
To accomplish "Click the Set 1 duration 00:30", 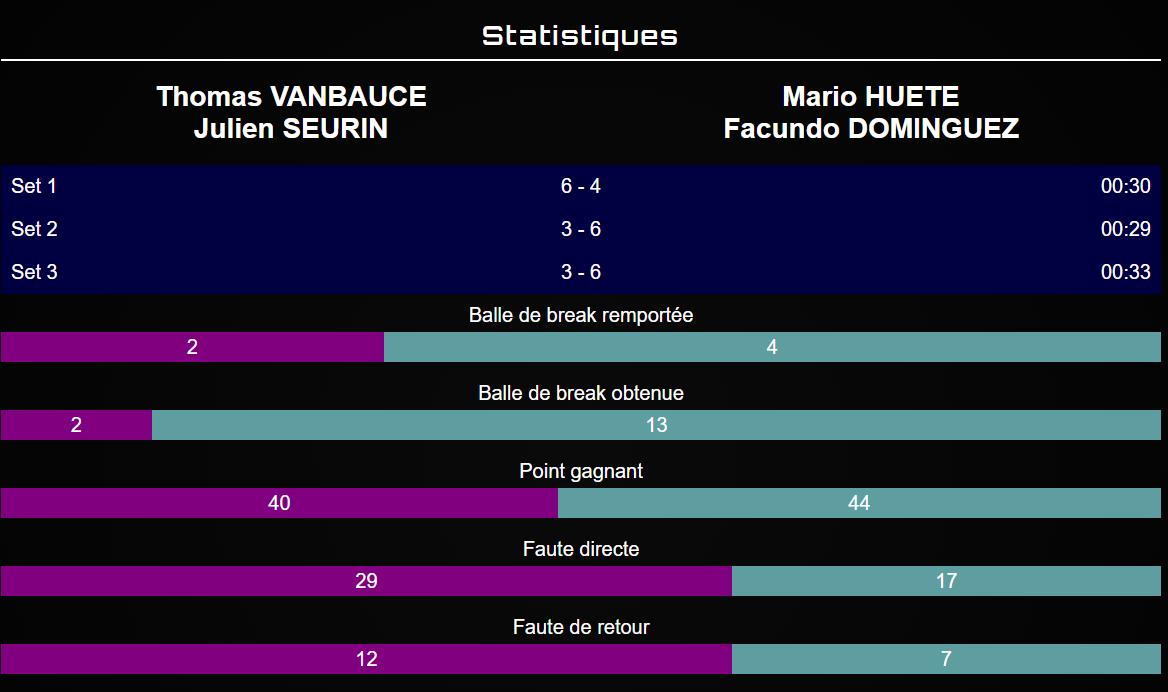I will (1125, 186).
